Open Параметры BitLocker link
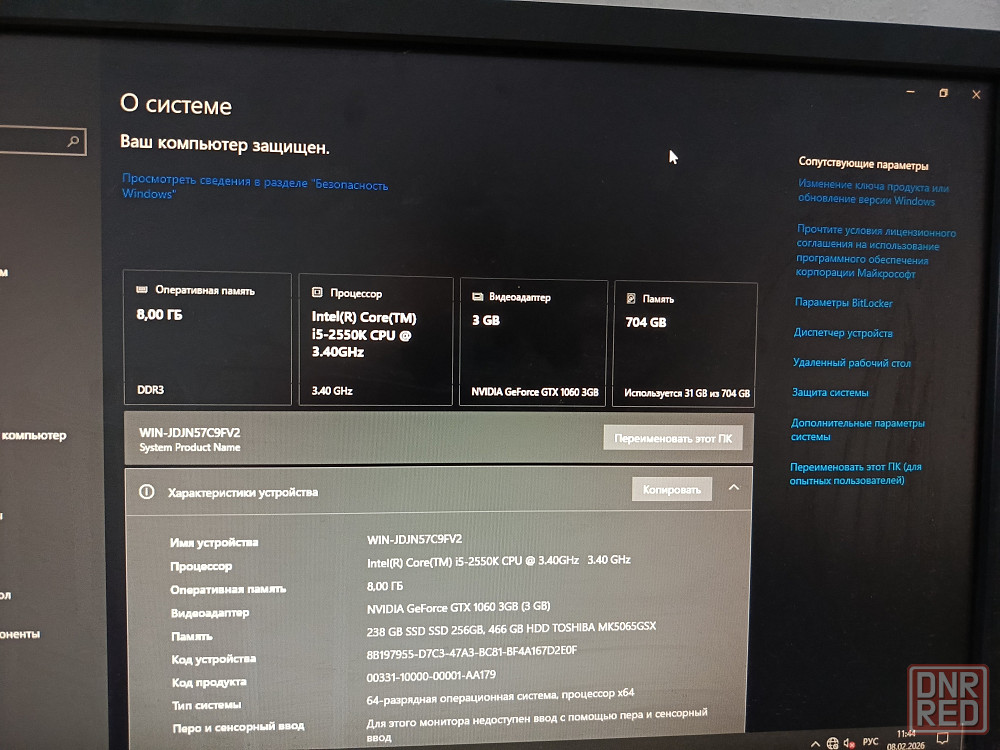The height and width of the screenshot is (750, 1000). pos(843,303)
